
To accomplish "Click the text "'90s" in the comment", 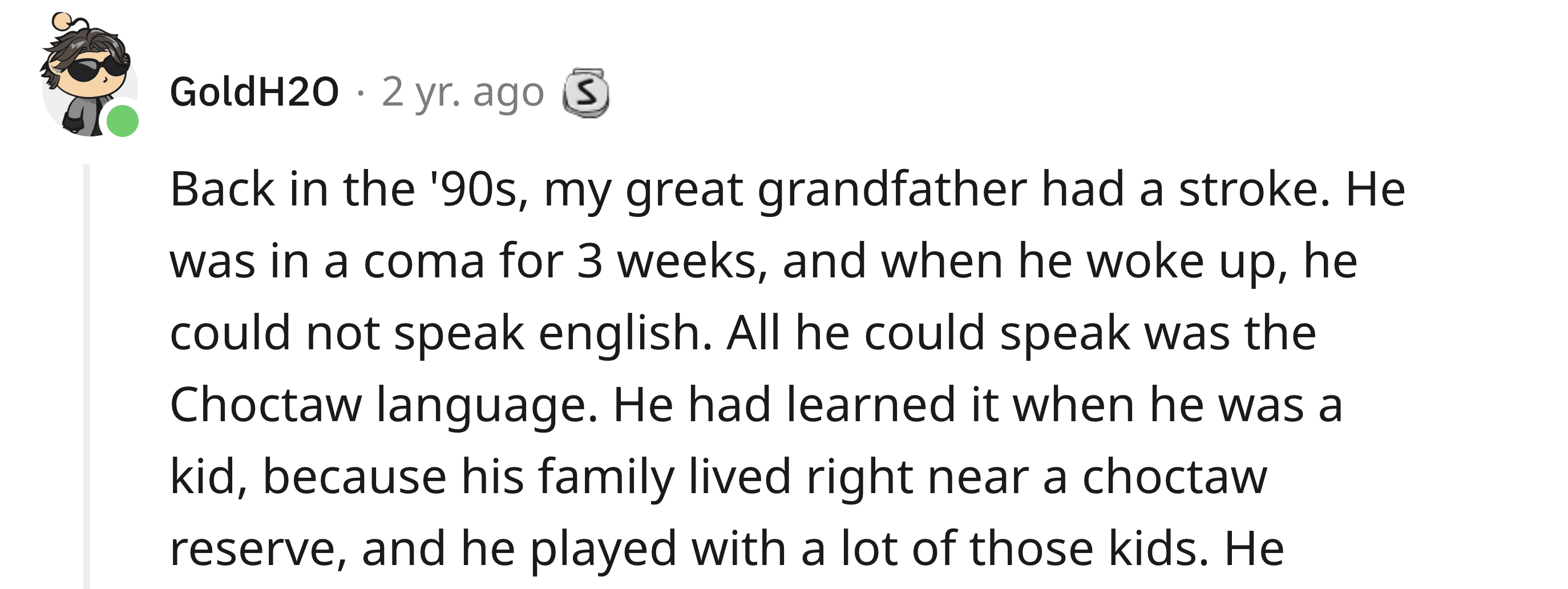I will [479, 189].
